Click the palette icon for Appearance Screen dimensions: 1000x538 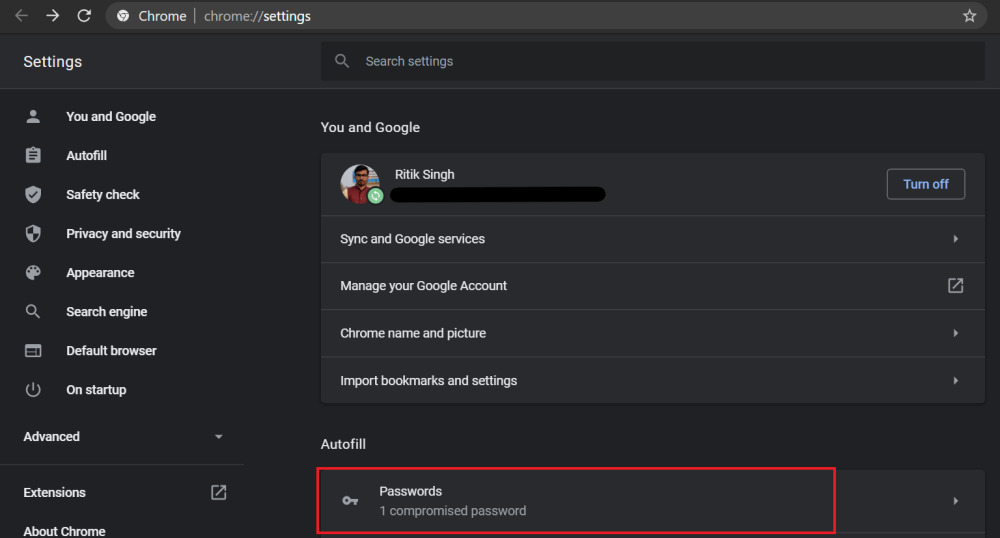click(x=33, y=272)
